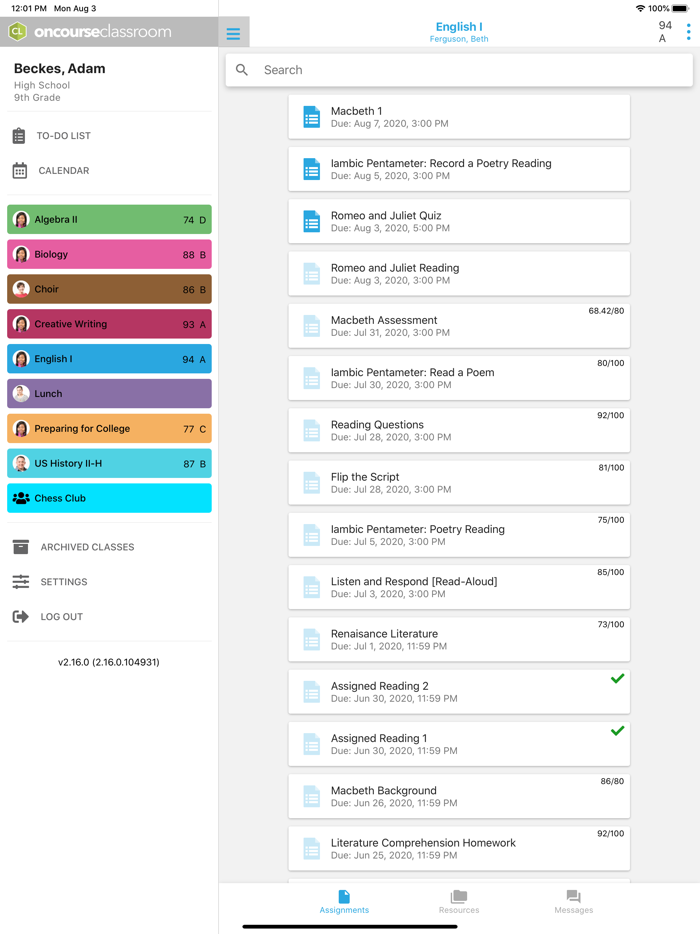Switch to the Messages tab

pyautogui.click(x=573, y=900)
